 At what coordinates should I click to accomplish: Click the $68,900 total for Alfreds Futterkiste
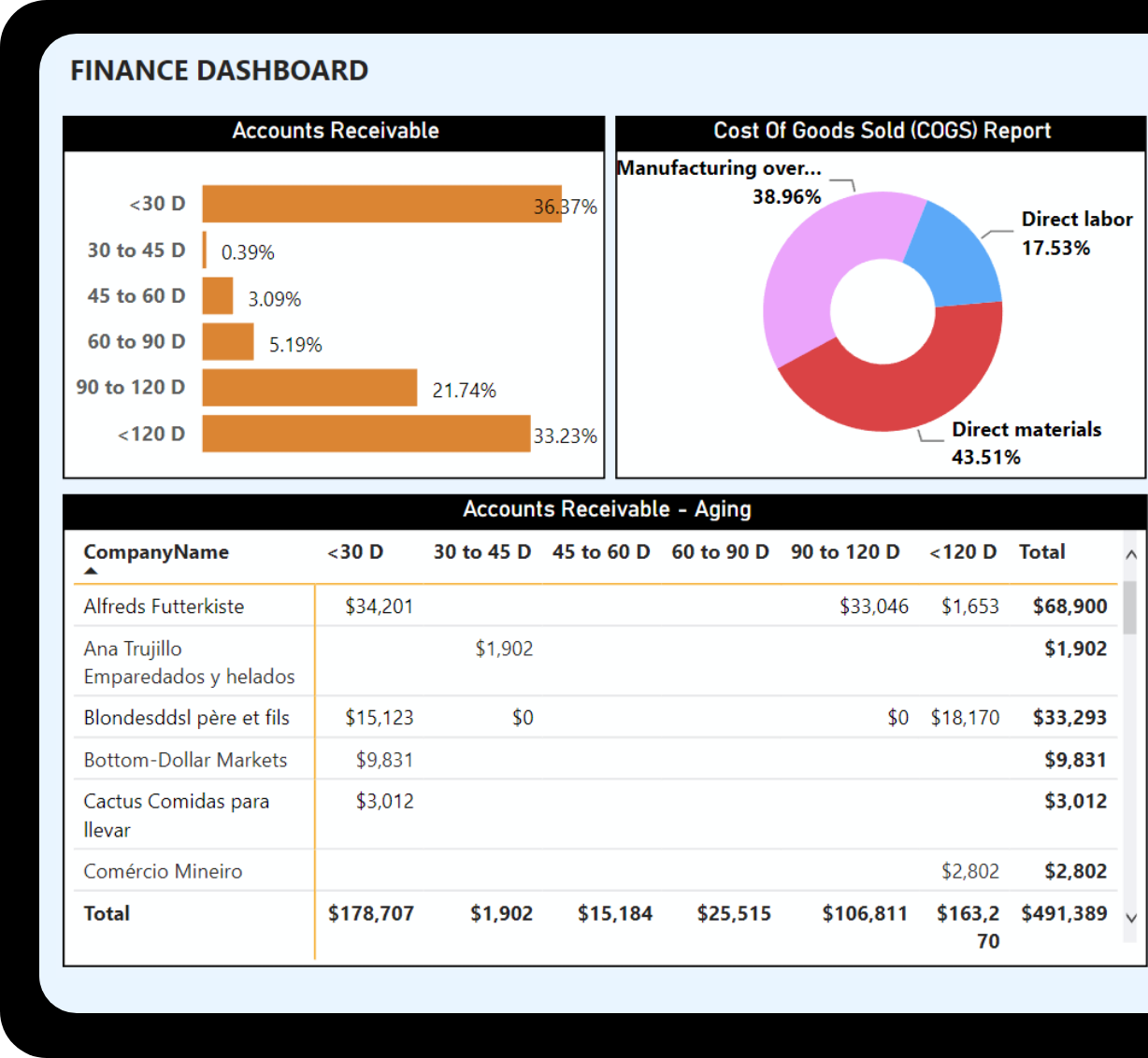1070,607
